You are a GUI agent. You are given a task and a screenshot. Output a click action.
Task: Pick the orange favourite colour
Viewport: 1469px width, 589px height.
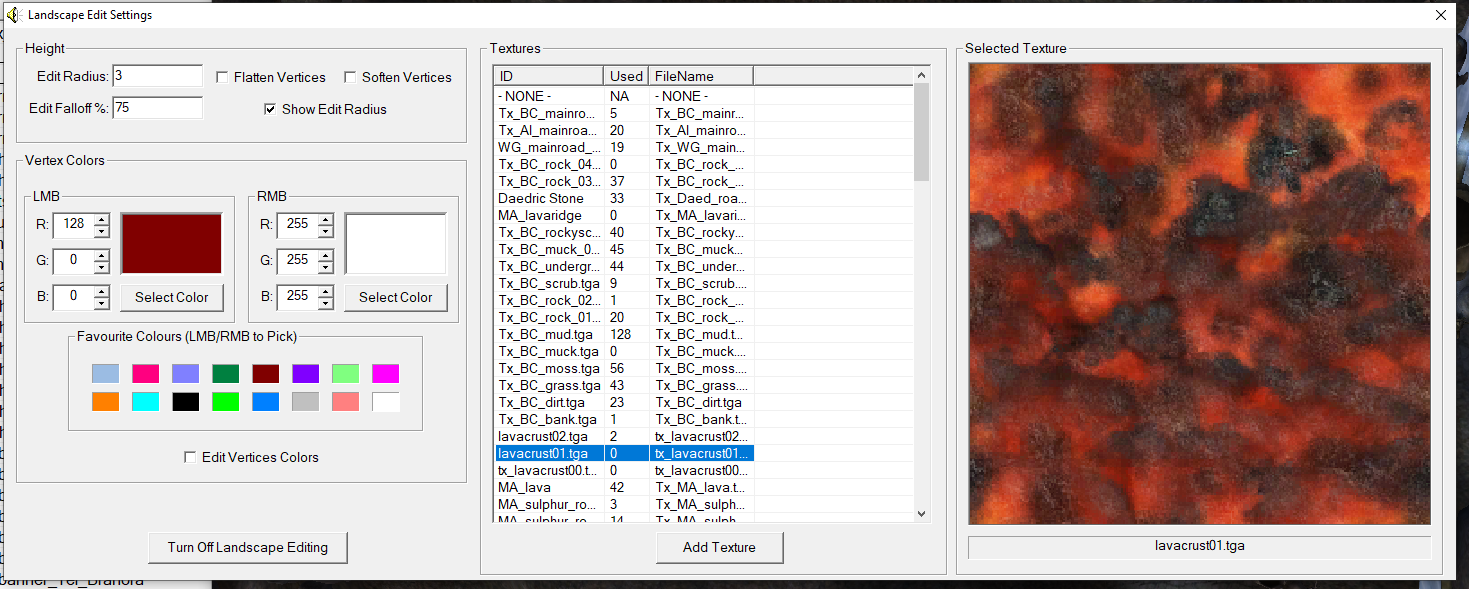(105, 402)
